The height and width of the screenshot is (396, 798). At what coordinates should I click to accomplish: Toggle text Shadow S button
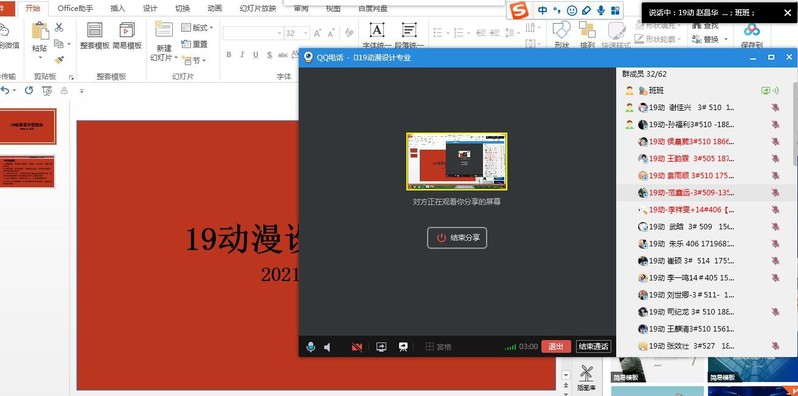pos(269,55)
